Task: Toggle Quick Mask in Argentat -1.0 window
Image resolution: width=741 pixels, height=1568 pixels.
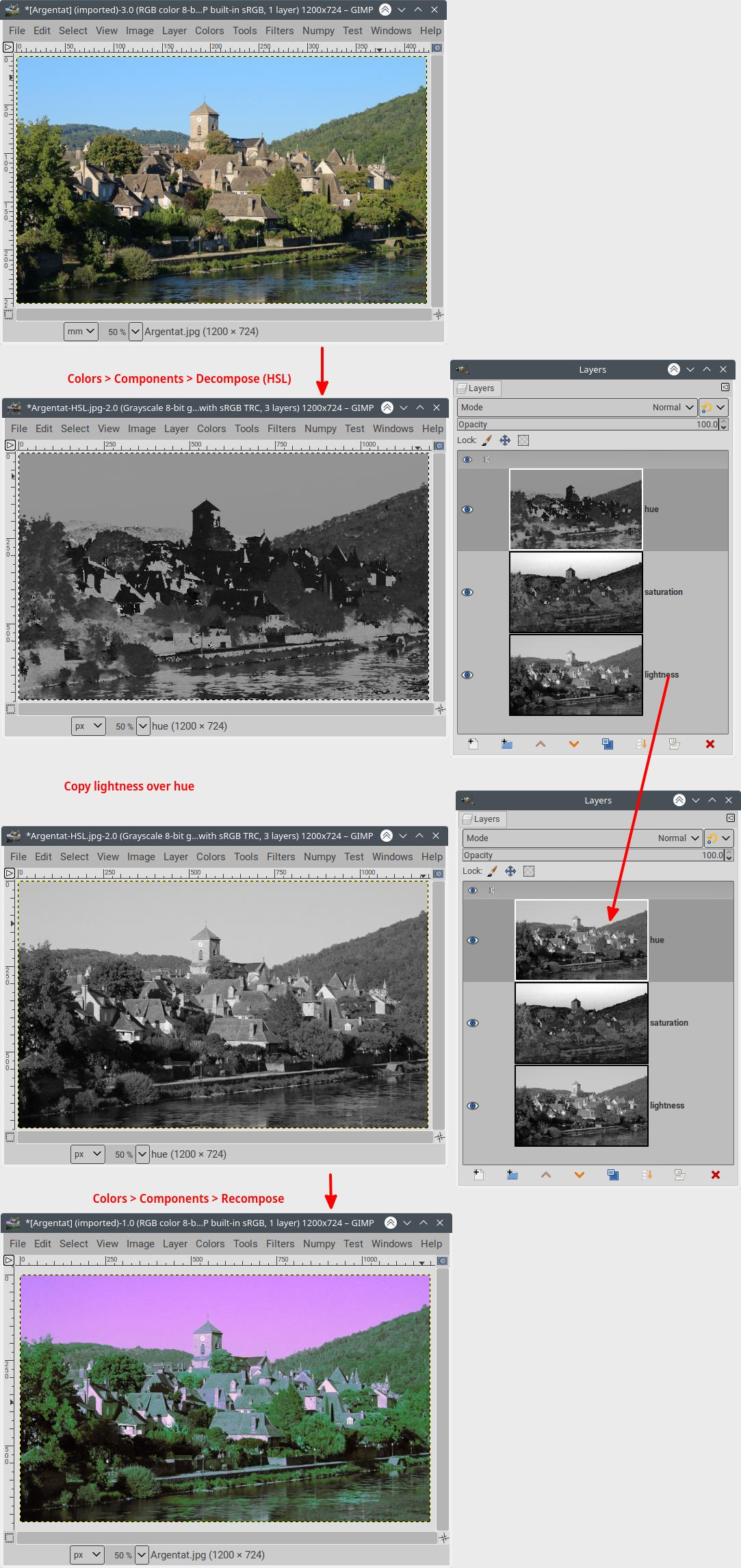Action: pyautogui.click(x=9, y=1537)
